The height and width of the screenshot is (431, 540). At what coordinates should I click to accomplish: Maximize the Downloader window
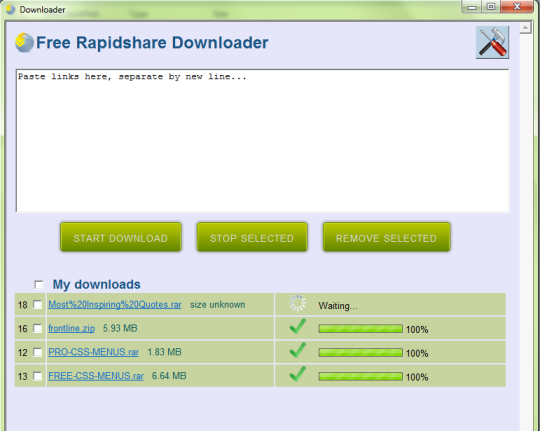491,7
